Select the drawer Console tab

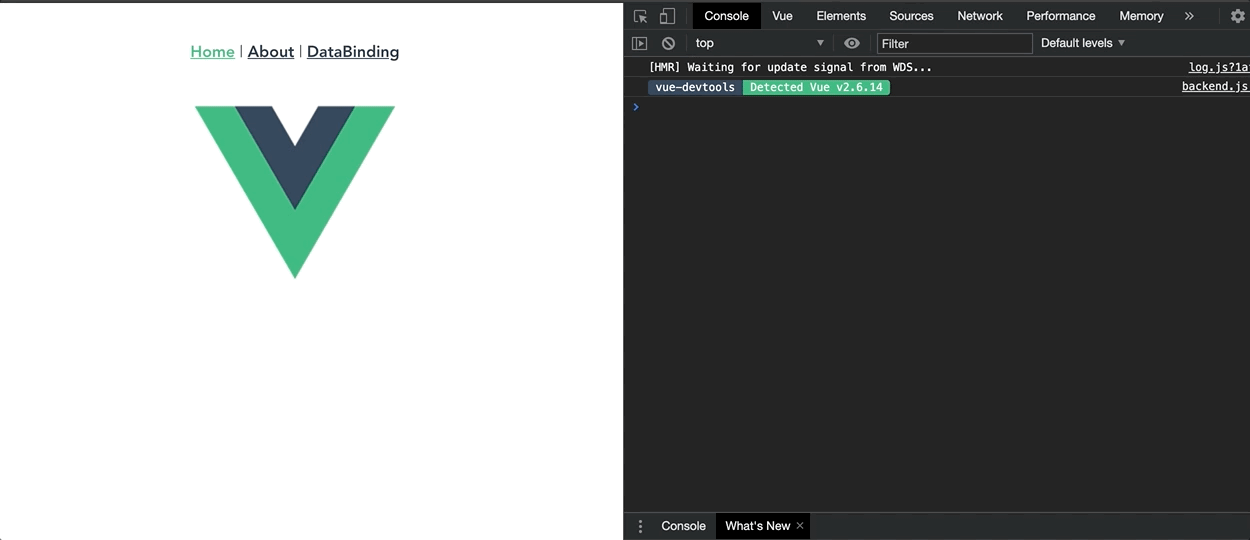point(683,526)
